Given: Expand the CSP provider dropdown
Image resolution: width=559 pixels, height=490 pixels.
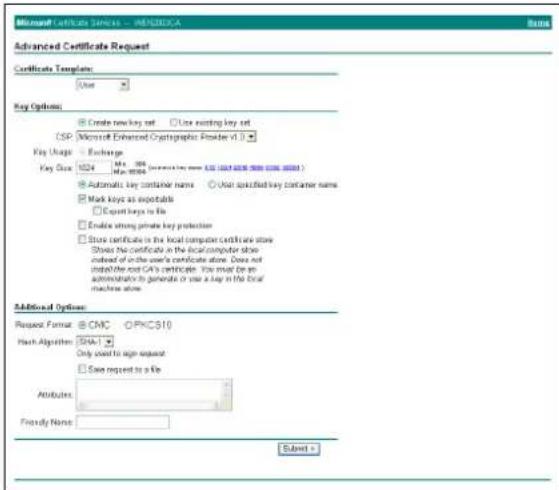Looking at the screenshot, I should (166, 137).
